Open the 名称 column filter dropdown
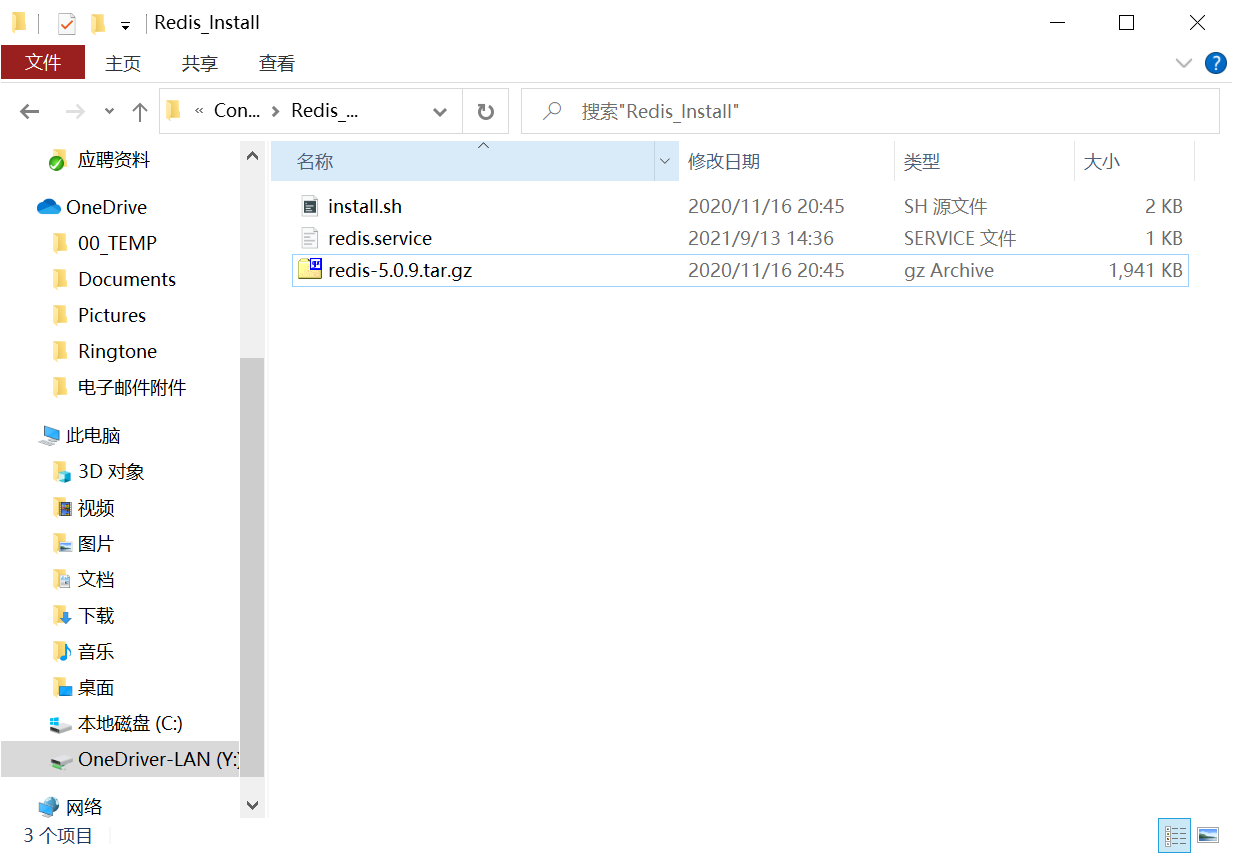This screenshot has height=854, width=1233. (665, 161)
